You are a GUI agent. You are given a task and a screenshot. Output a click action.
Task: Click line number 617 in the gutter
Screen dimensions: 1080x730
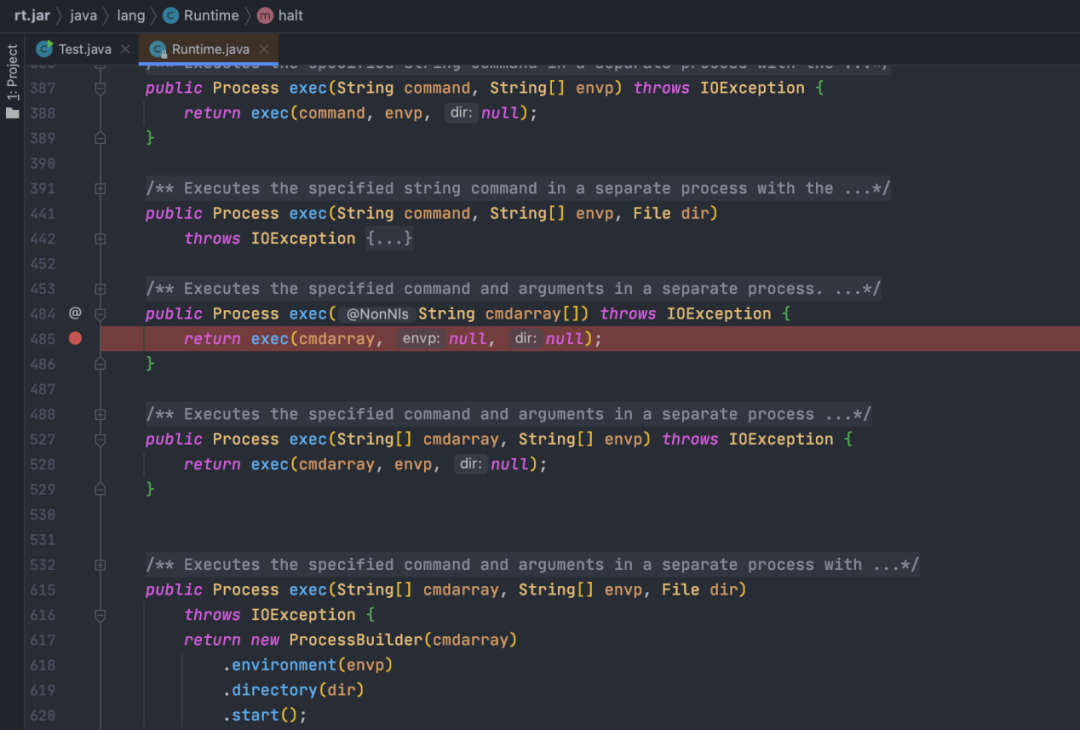pos(43,640)
